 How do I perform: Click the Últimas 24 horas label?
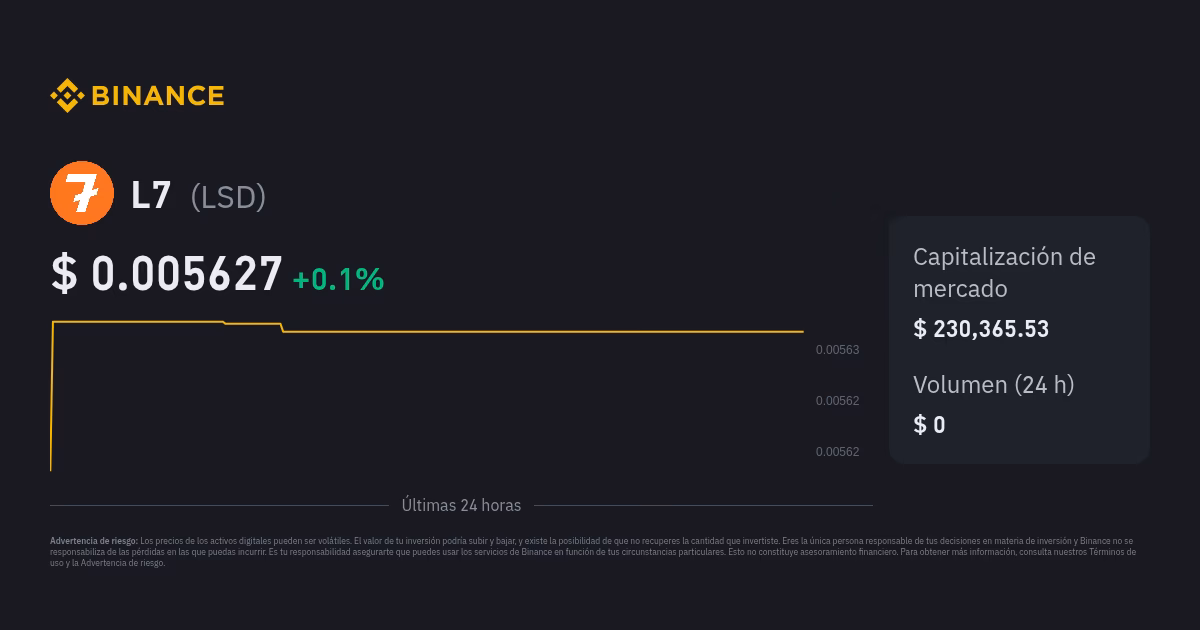461,506
